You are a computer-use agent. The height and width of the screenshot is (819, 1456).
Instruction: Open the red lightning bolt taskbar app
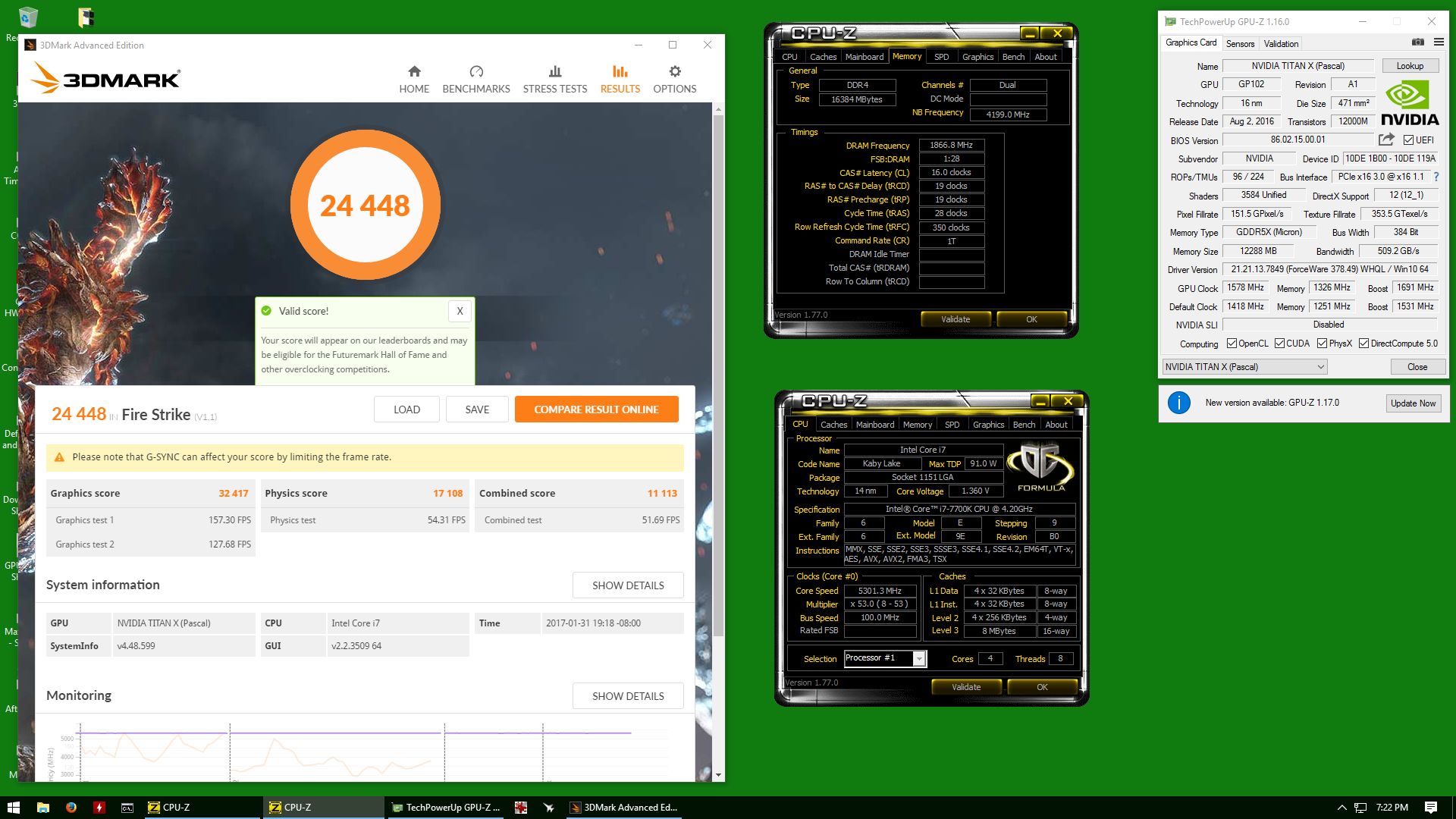click(x=99, y=808)
